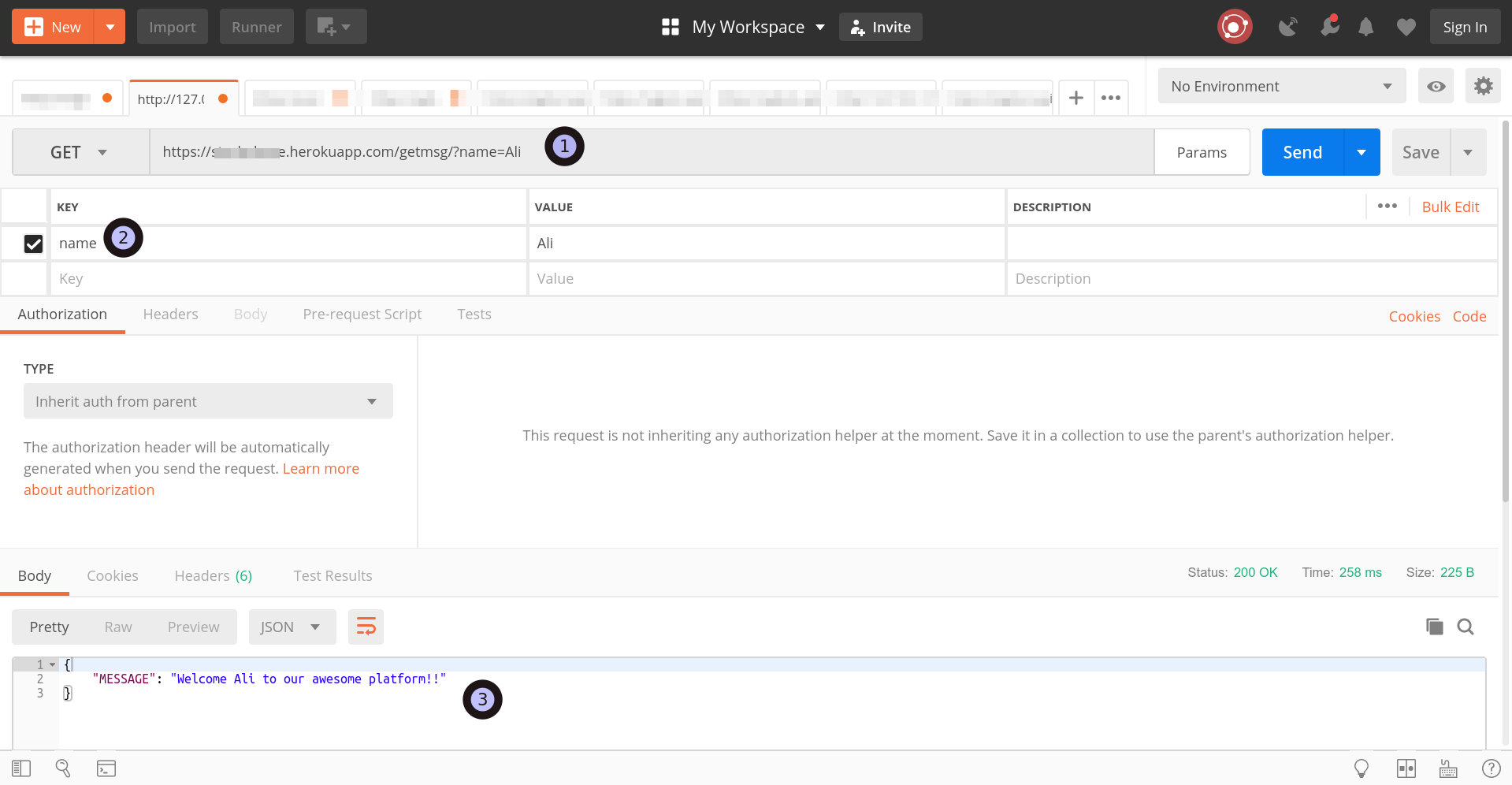Image resolution: width=1512 pixels, height=785 pixels.
Task: Open keyboard shortcuts icon
Action: tap(1447, 768)
